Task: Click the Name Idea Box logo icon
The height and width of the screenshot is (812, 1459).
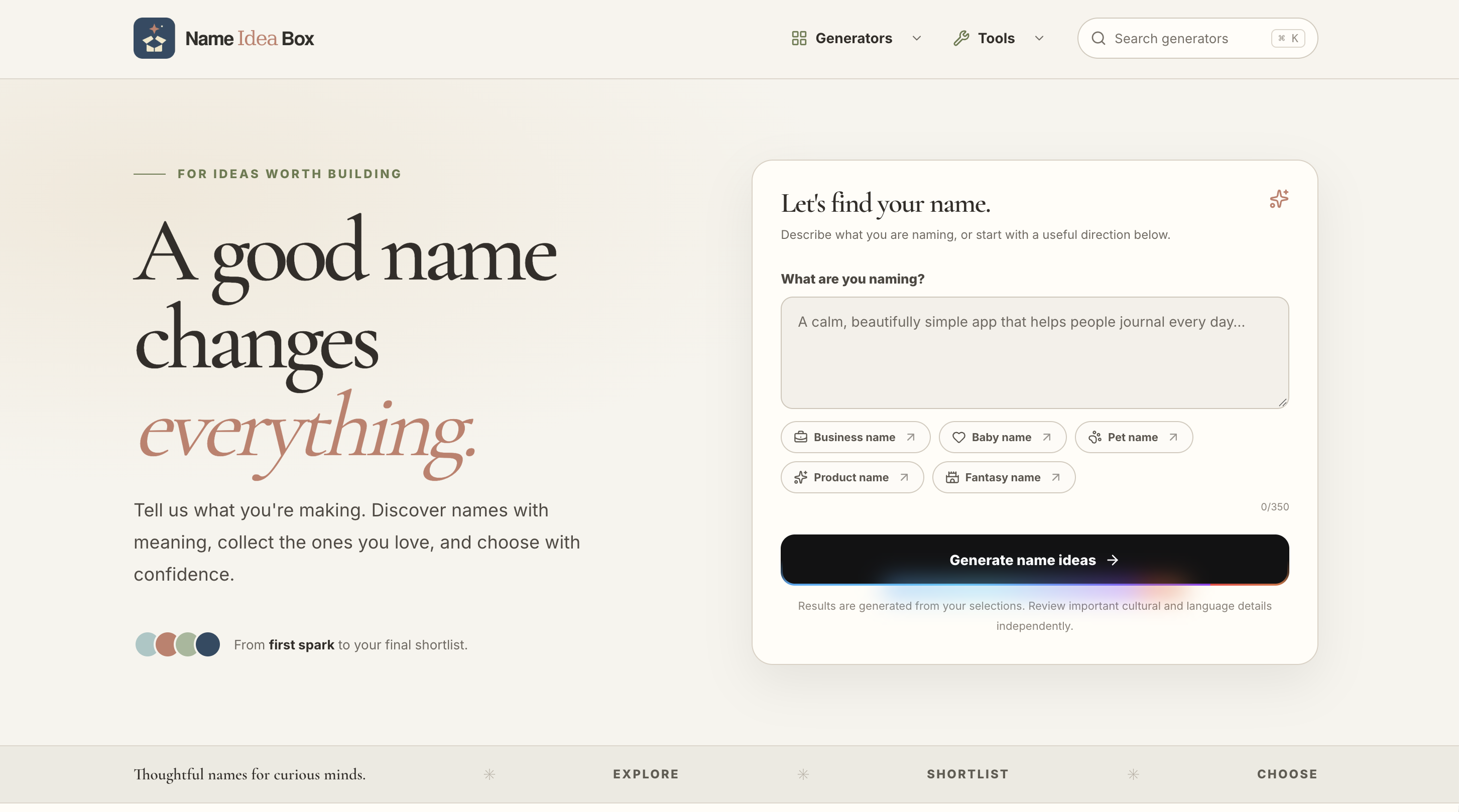Action: tap(154, 38)
